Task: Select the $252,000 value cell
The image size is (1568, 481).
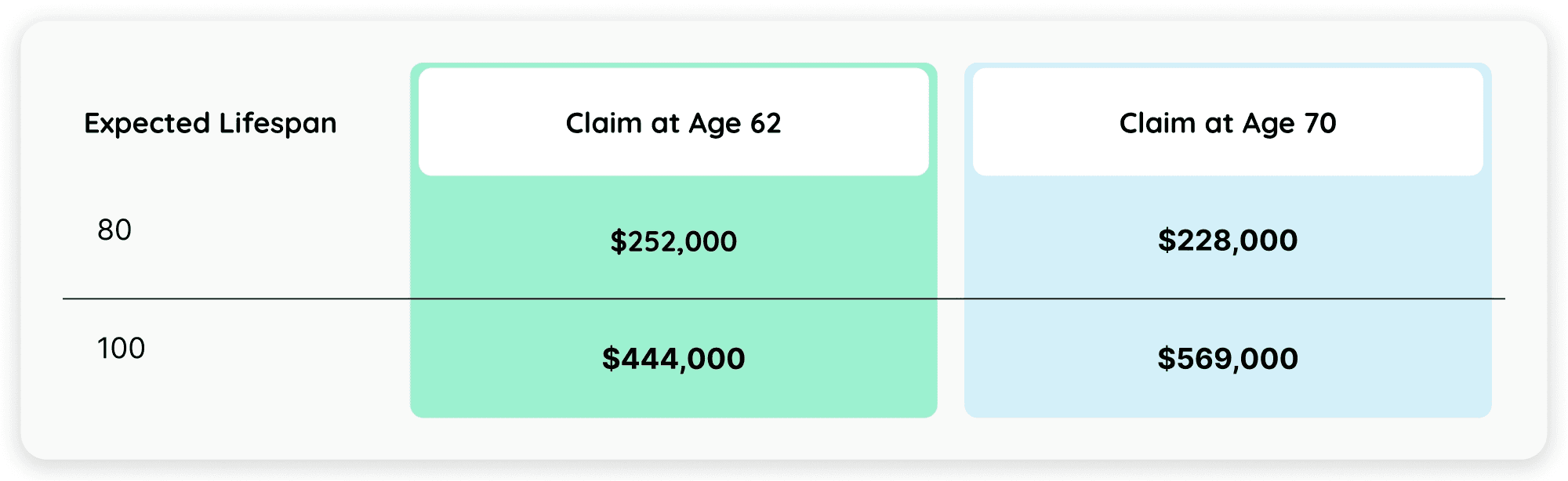Action: (673, 241)
